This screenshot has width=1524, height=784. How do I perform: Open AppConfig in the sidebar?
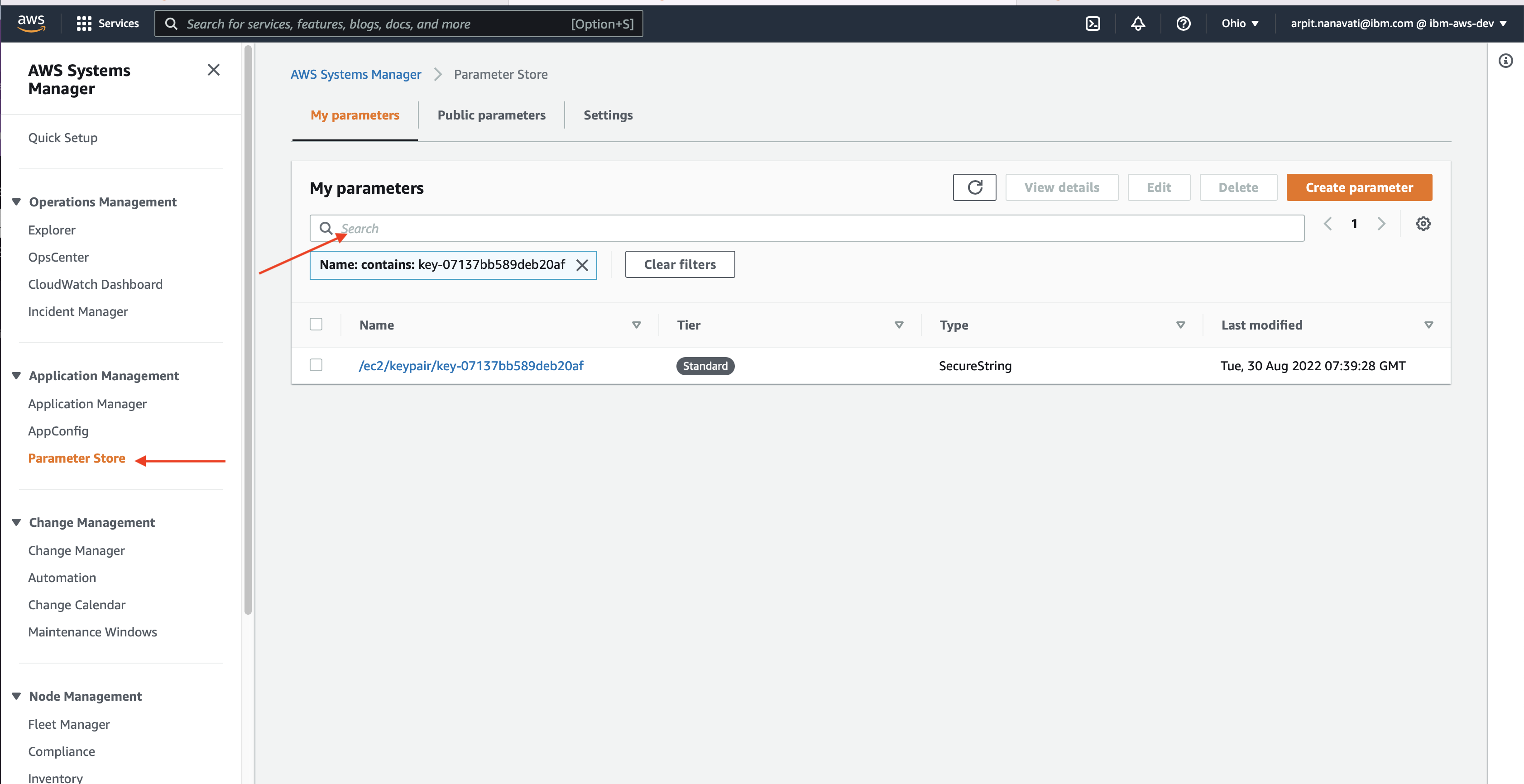[58, 431]
